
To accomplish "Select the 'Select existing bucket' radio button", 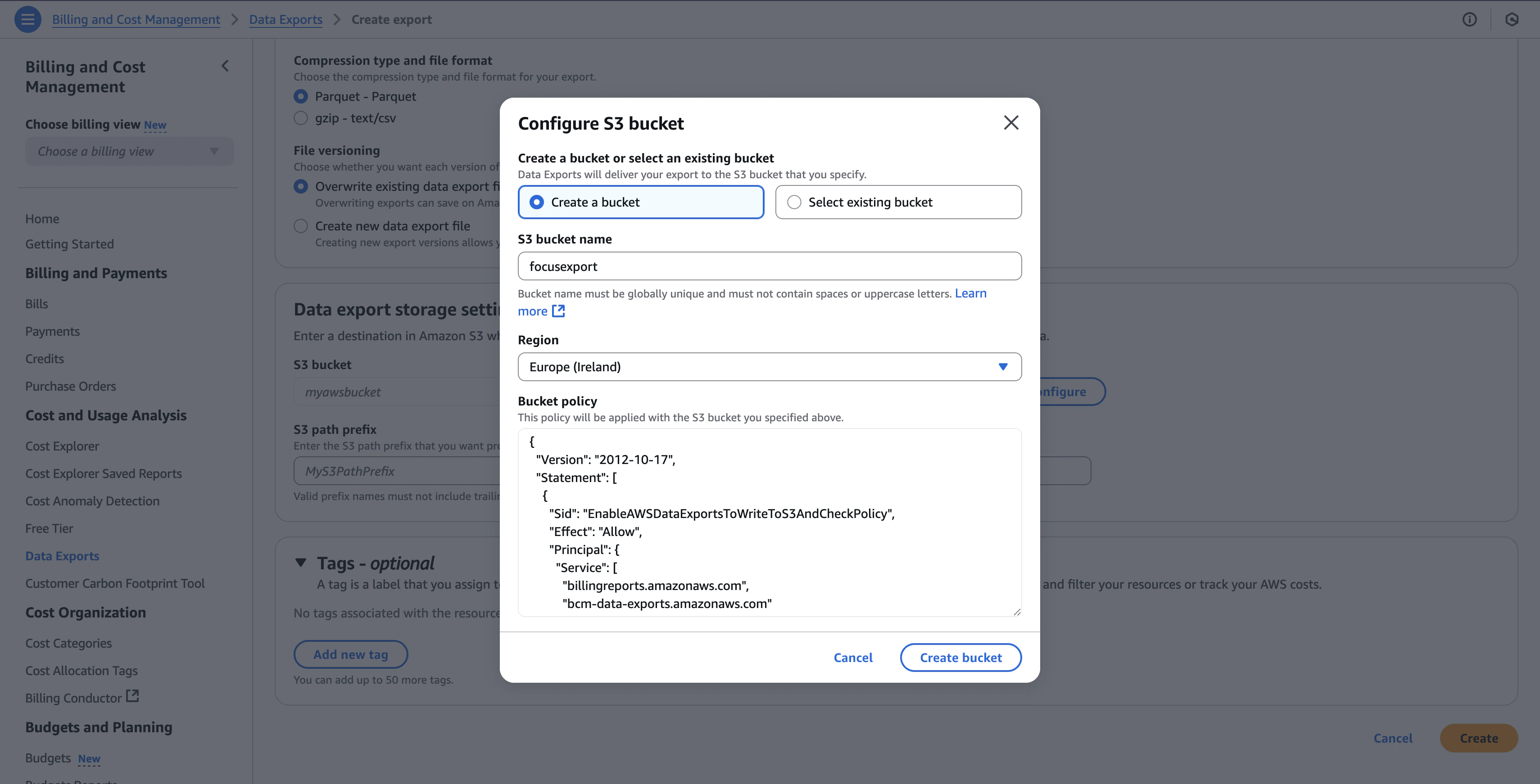I will click(x=794, y=202).
